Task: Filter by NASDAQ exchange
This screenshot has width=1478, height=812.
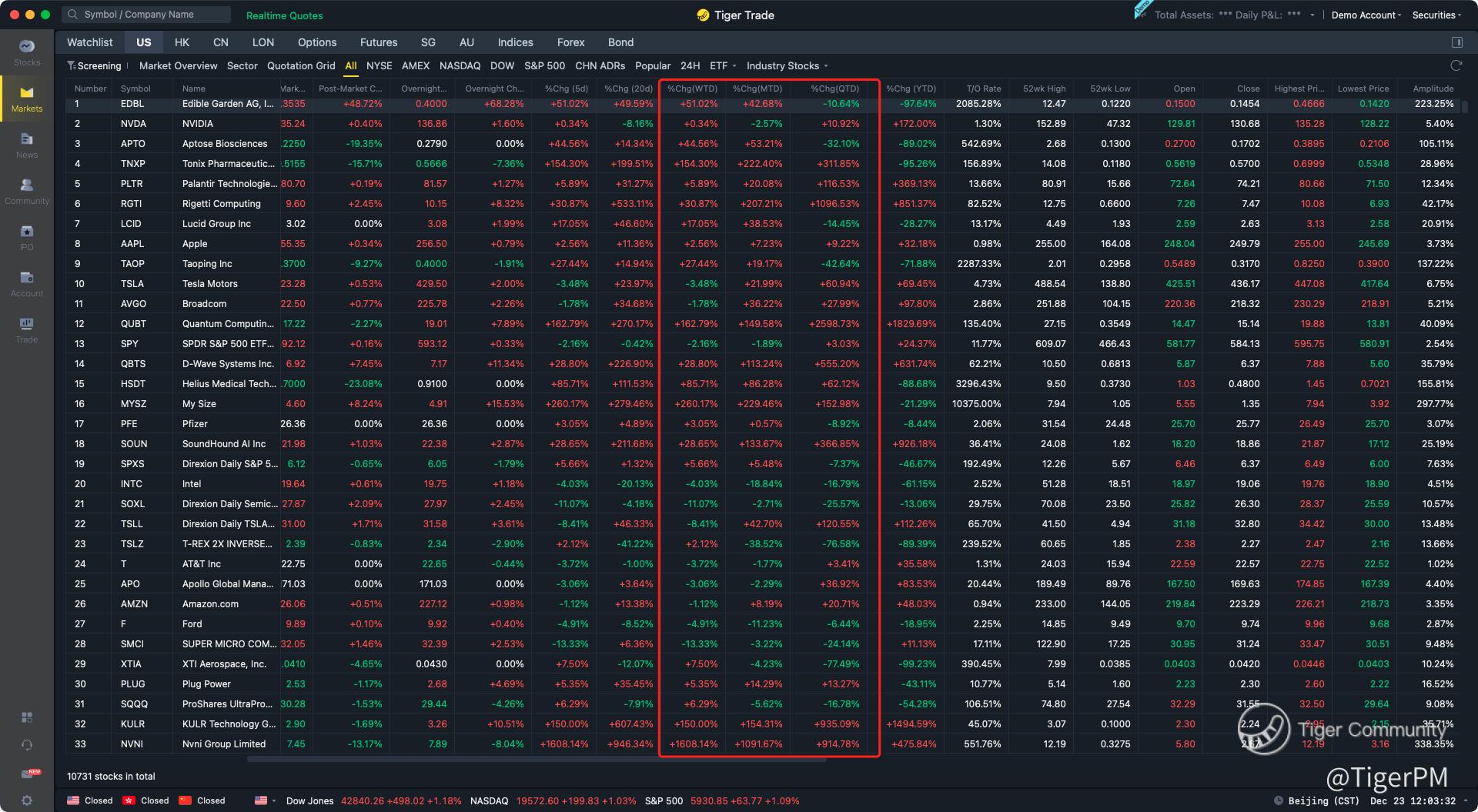Action: click(460, 65)
